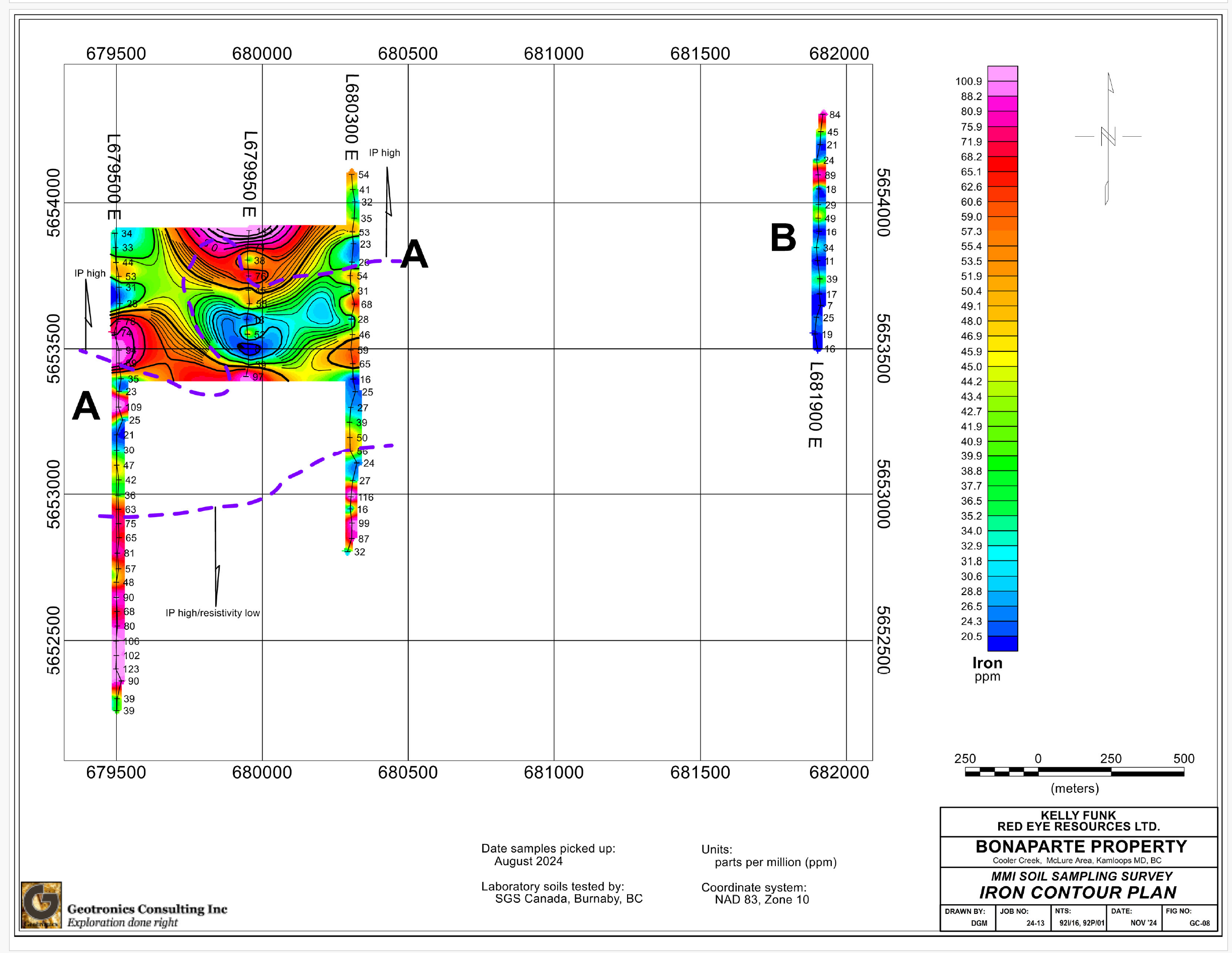Click the L681900 E line label
The height and width of the screenshot is (953, 1232).
[x=815, y=404]
